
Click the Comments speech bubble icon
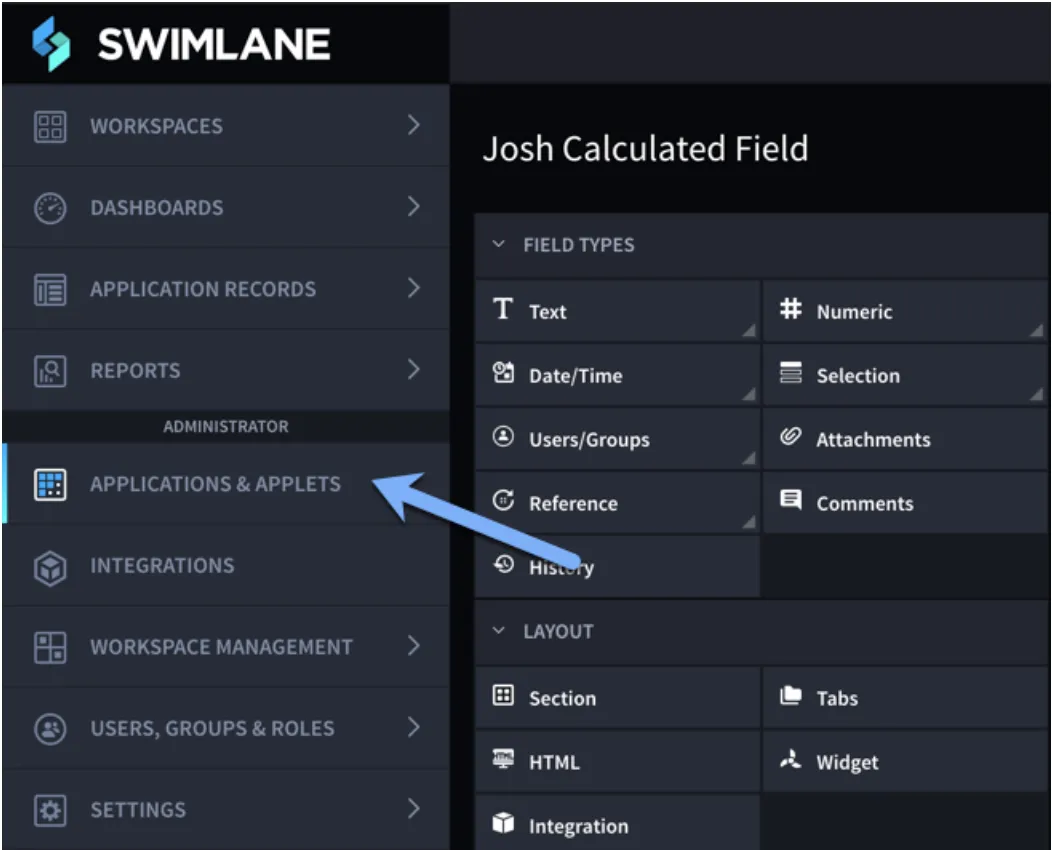[x=791, y=500]
